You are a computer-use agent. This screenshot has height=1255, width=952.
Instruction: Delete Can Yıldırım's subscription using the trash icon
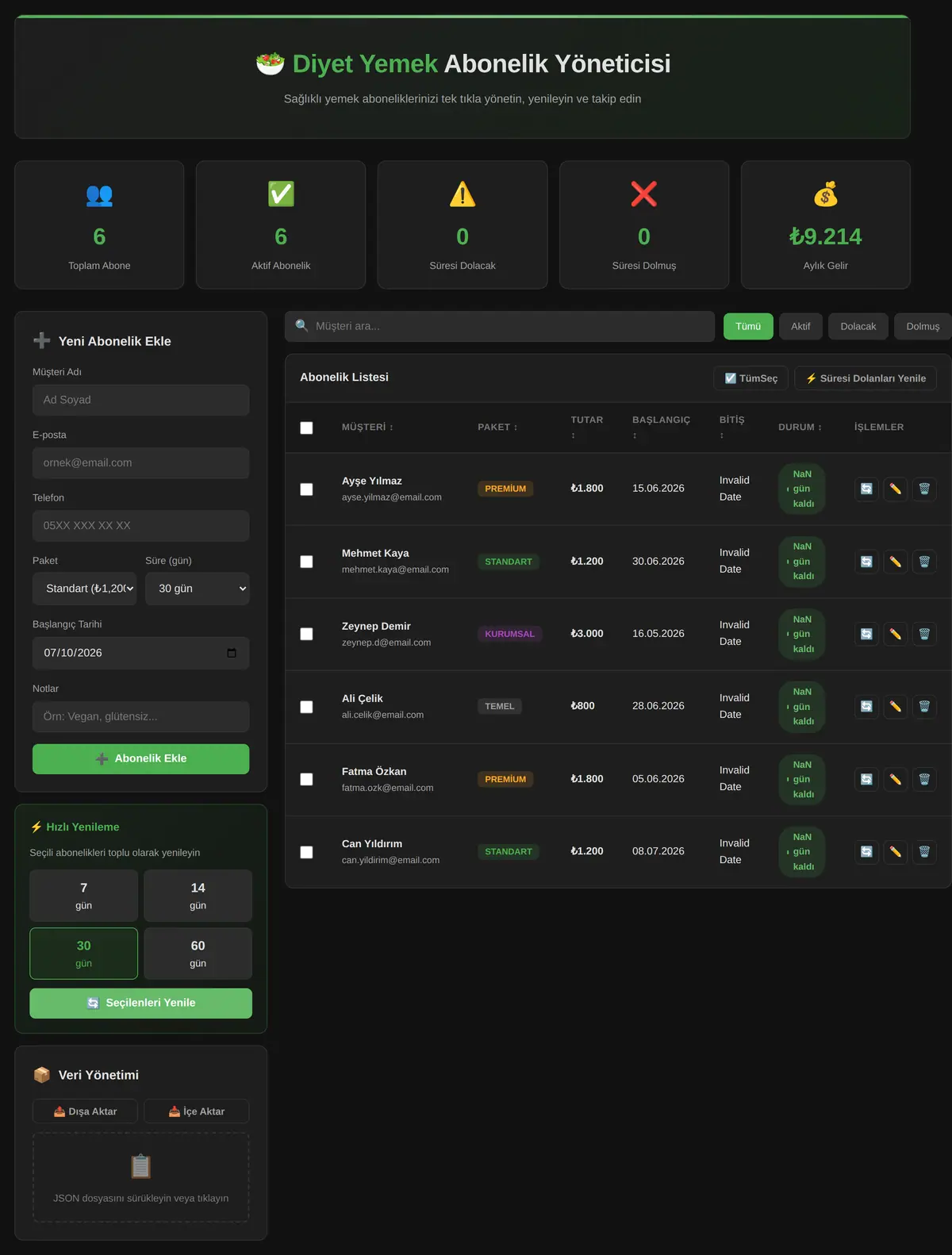[x=924, y=851]
